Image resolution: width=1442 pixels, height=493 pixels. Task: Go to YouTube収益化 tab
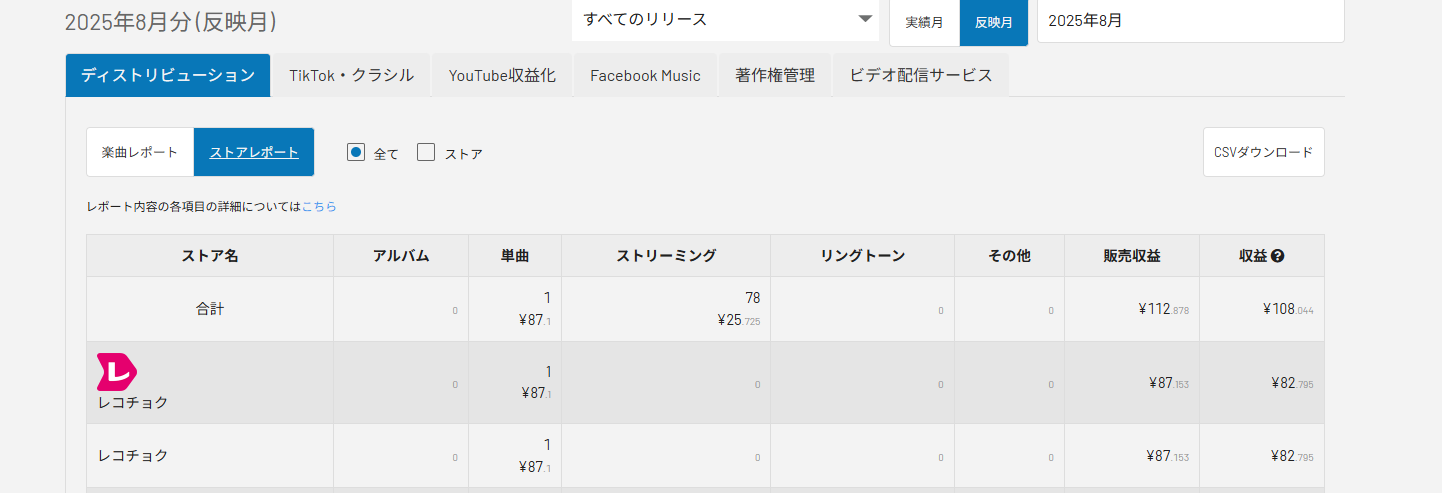[x=501, y=75]
